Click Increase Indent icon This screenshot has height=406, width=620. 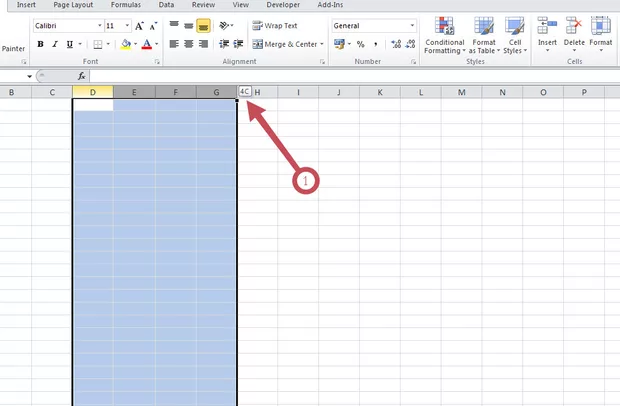(238, 44)
